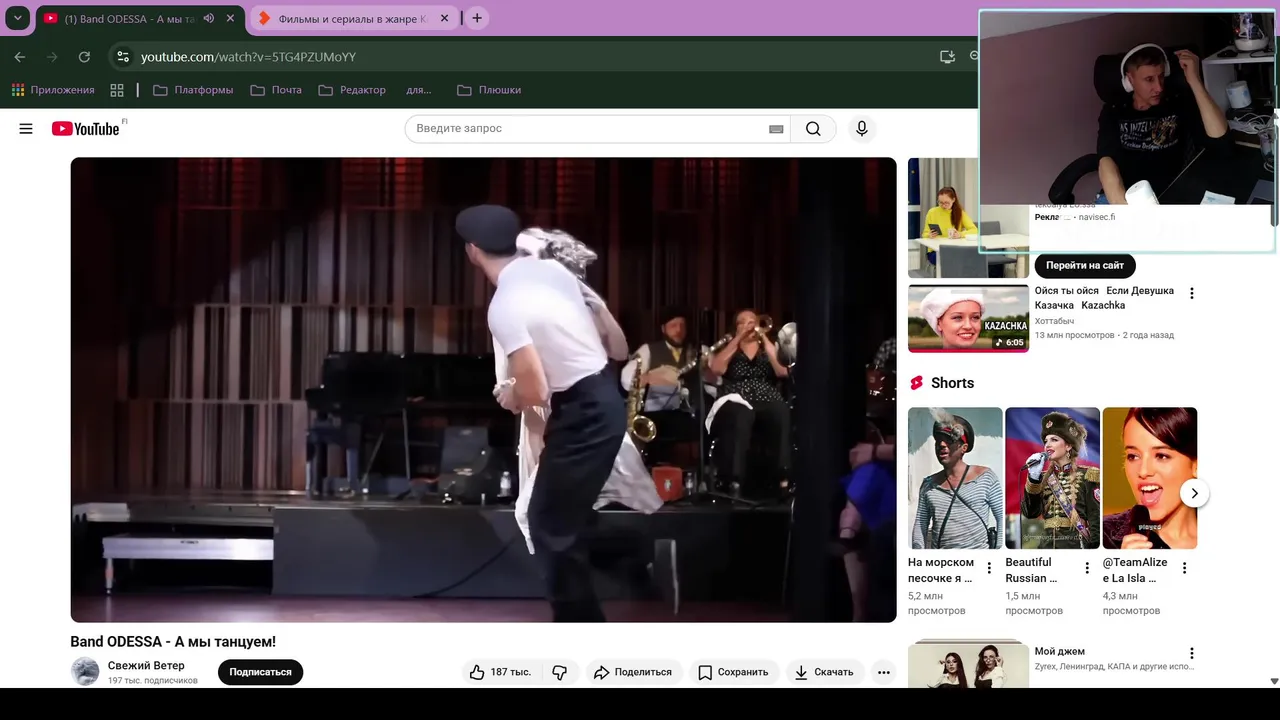Viewport: 1280px width, 720px height.
Task: Open options for Beautiful Russian short
Action: [1087, 568]
